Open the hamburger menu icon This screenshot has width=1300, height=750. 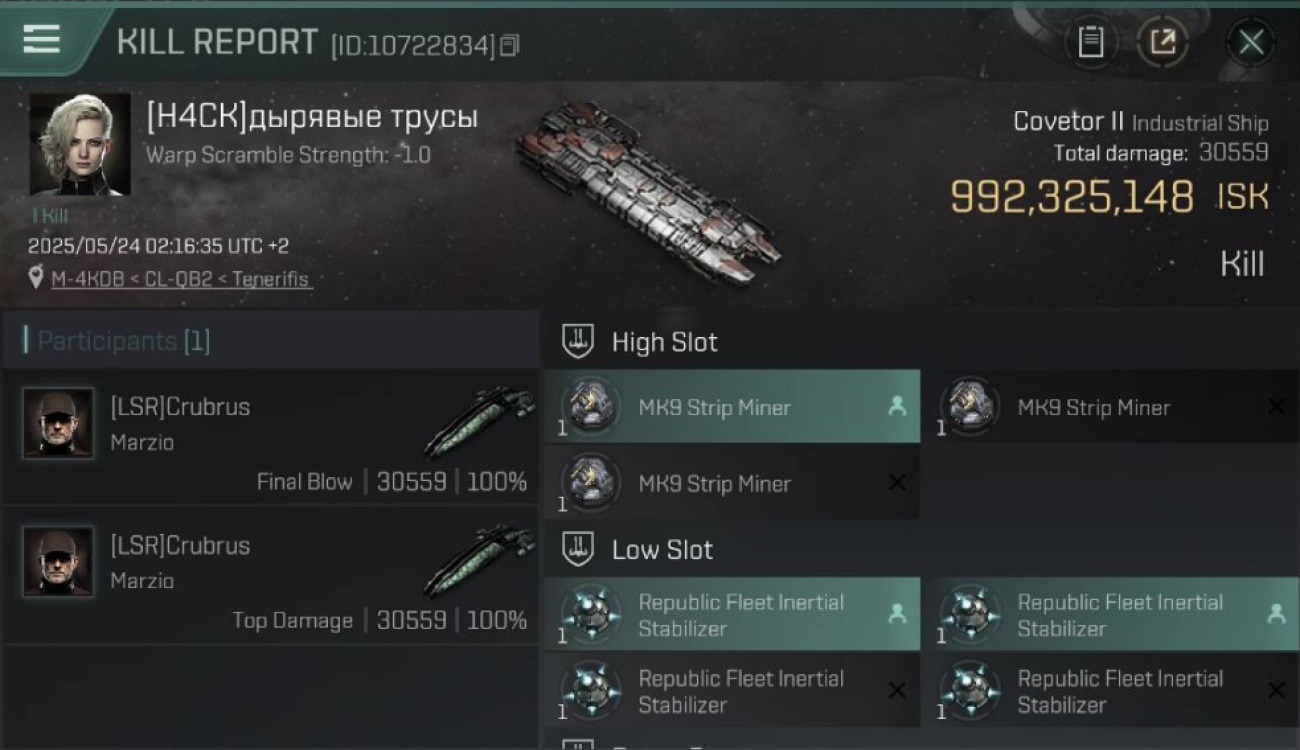41,40
